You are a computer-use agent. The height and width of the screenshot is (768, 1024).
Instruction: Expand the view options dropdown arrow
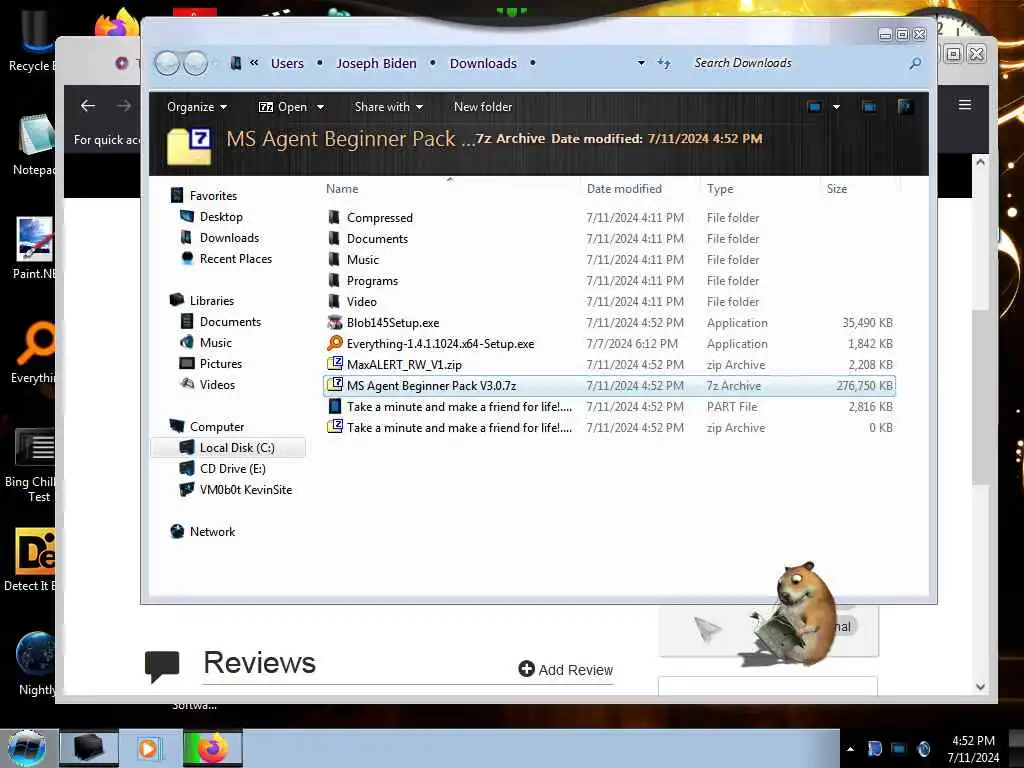[836, 106]
